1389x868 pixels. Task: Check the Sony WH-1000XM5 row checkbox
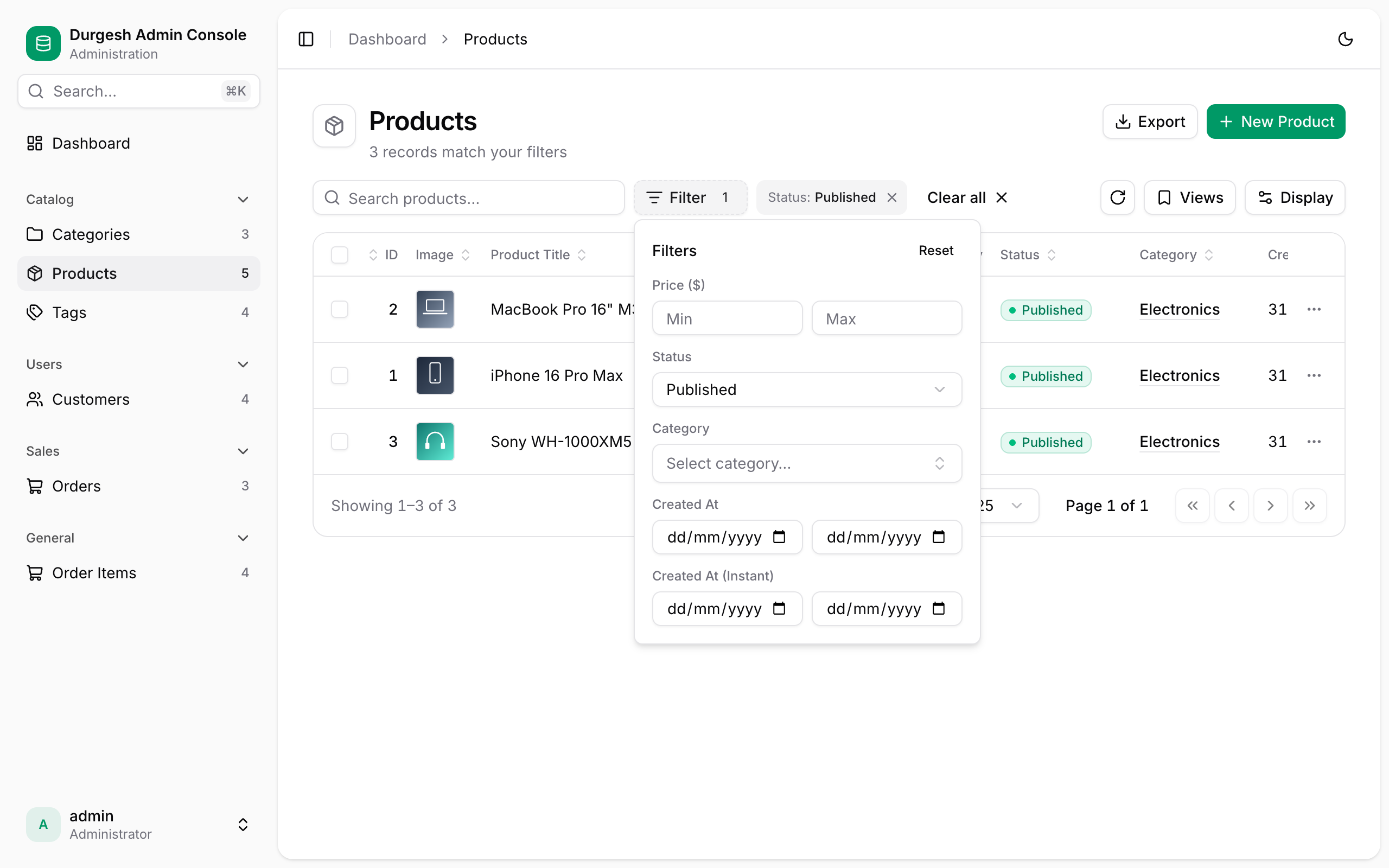pyautogui.click(x=340, y=442)
